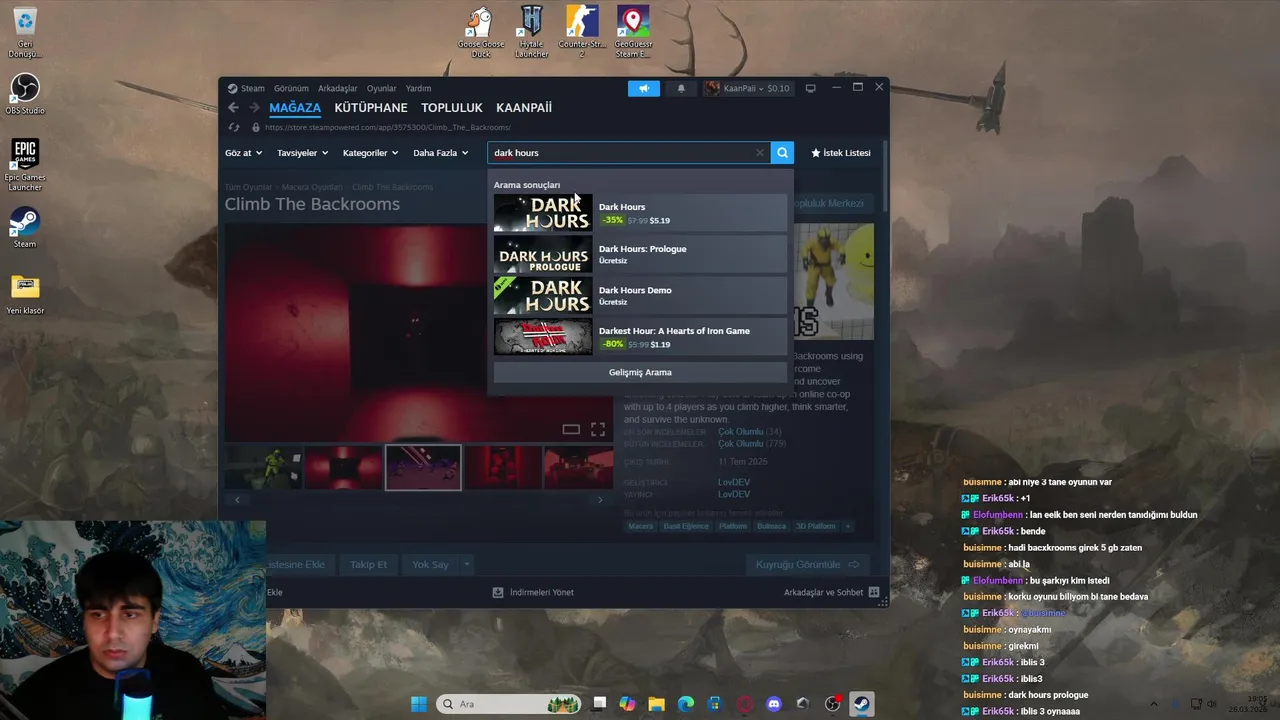This screenshot has height=720, width=1280.
Task: Open Steam notifications bell
Action: coord(681,88)
